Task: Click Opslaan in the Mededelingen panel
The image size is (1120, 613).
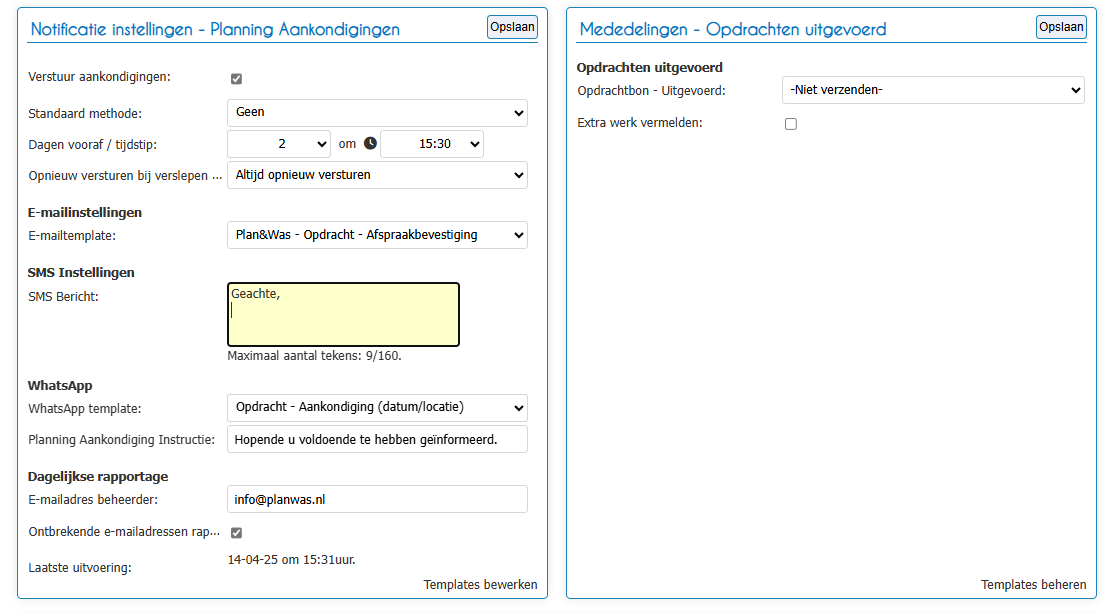Action: click(x=1061, y=27)
